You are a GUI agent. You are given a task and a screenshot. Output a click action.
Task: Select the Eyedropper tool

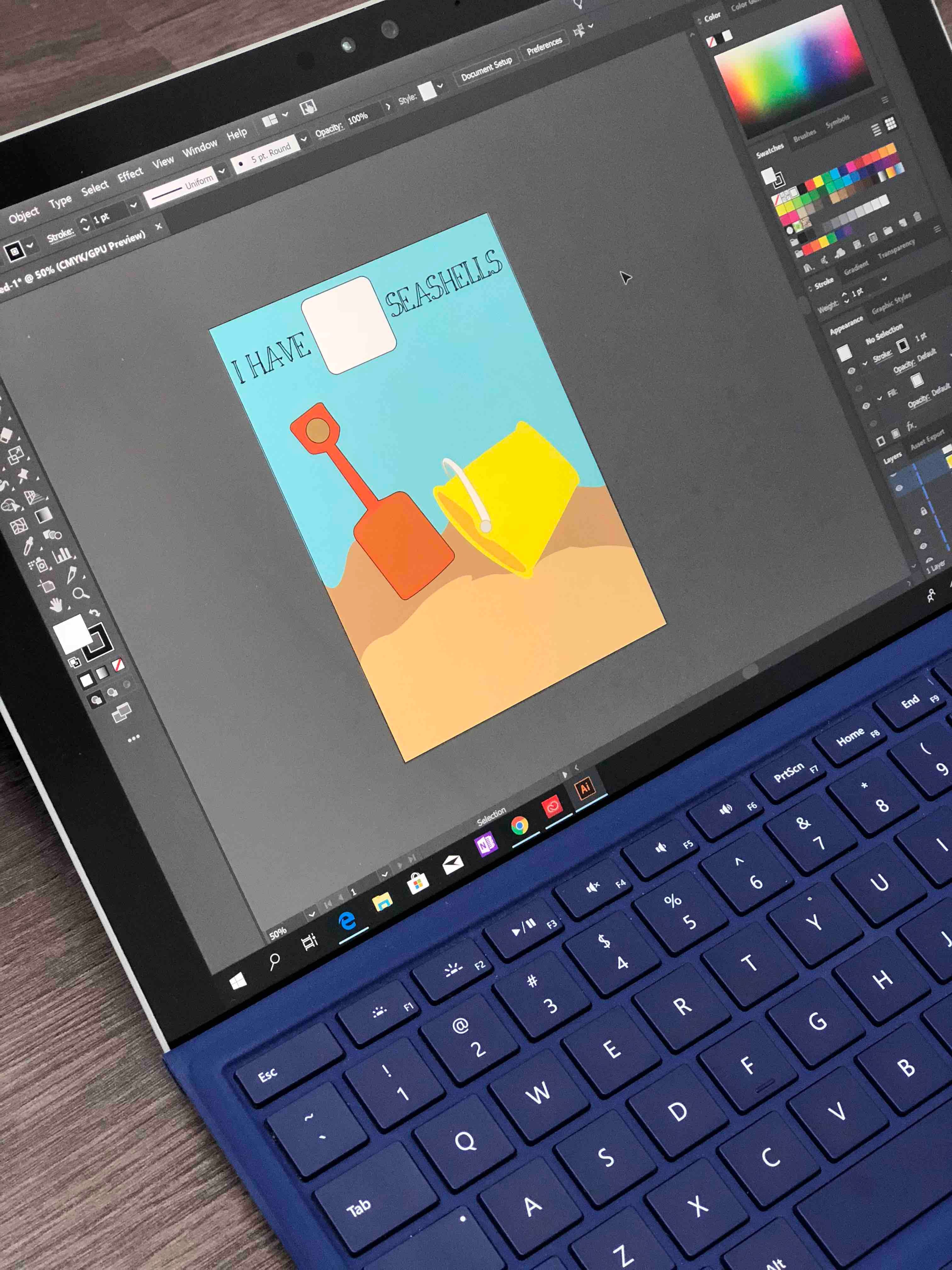pyautogui.click(x=28, y=546)
